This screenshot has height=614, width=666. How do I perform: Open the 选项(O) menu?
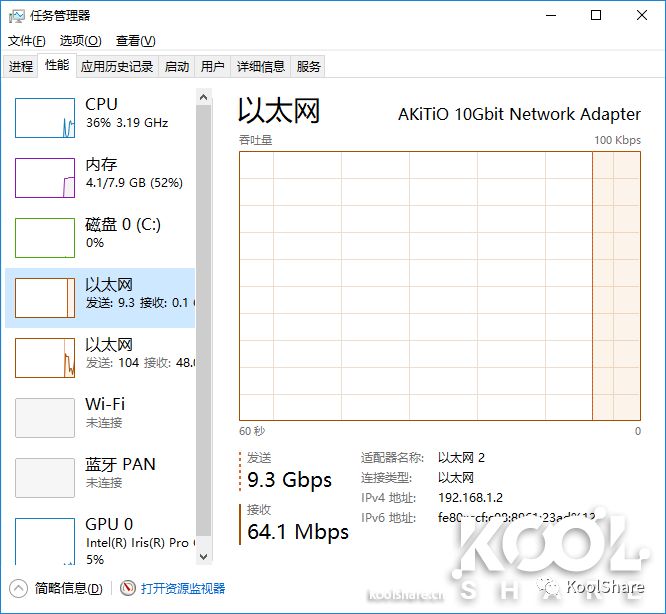click(x=80, y=41)
